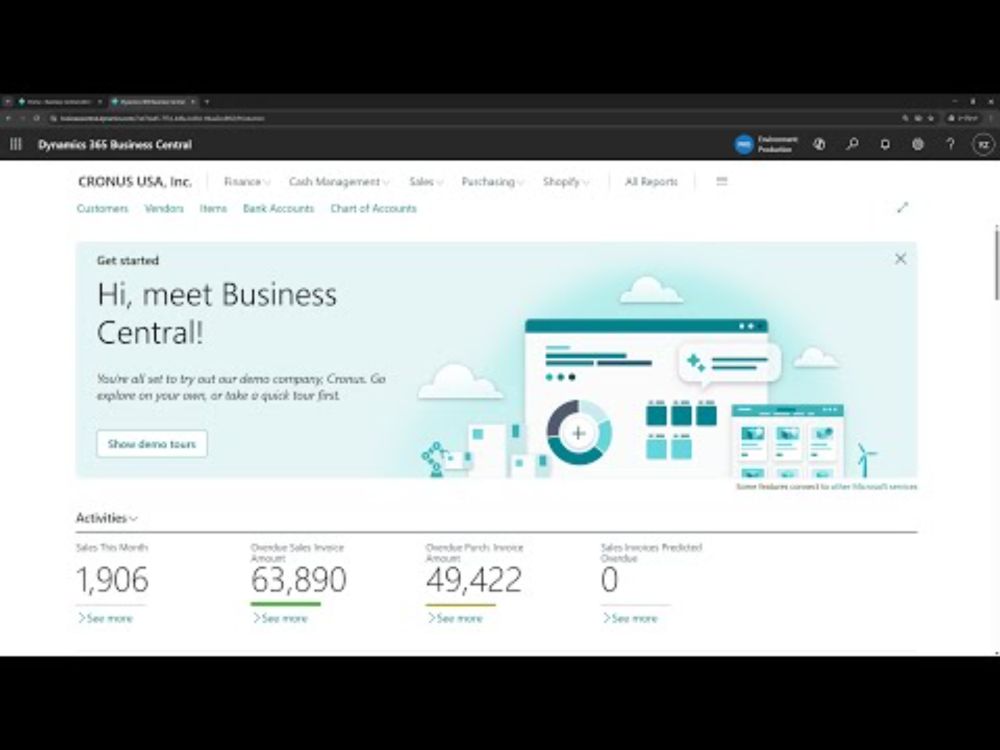Open notifications bell icon
This screenshot has height=750, width=1000.
tap(885, 144)
